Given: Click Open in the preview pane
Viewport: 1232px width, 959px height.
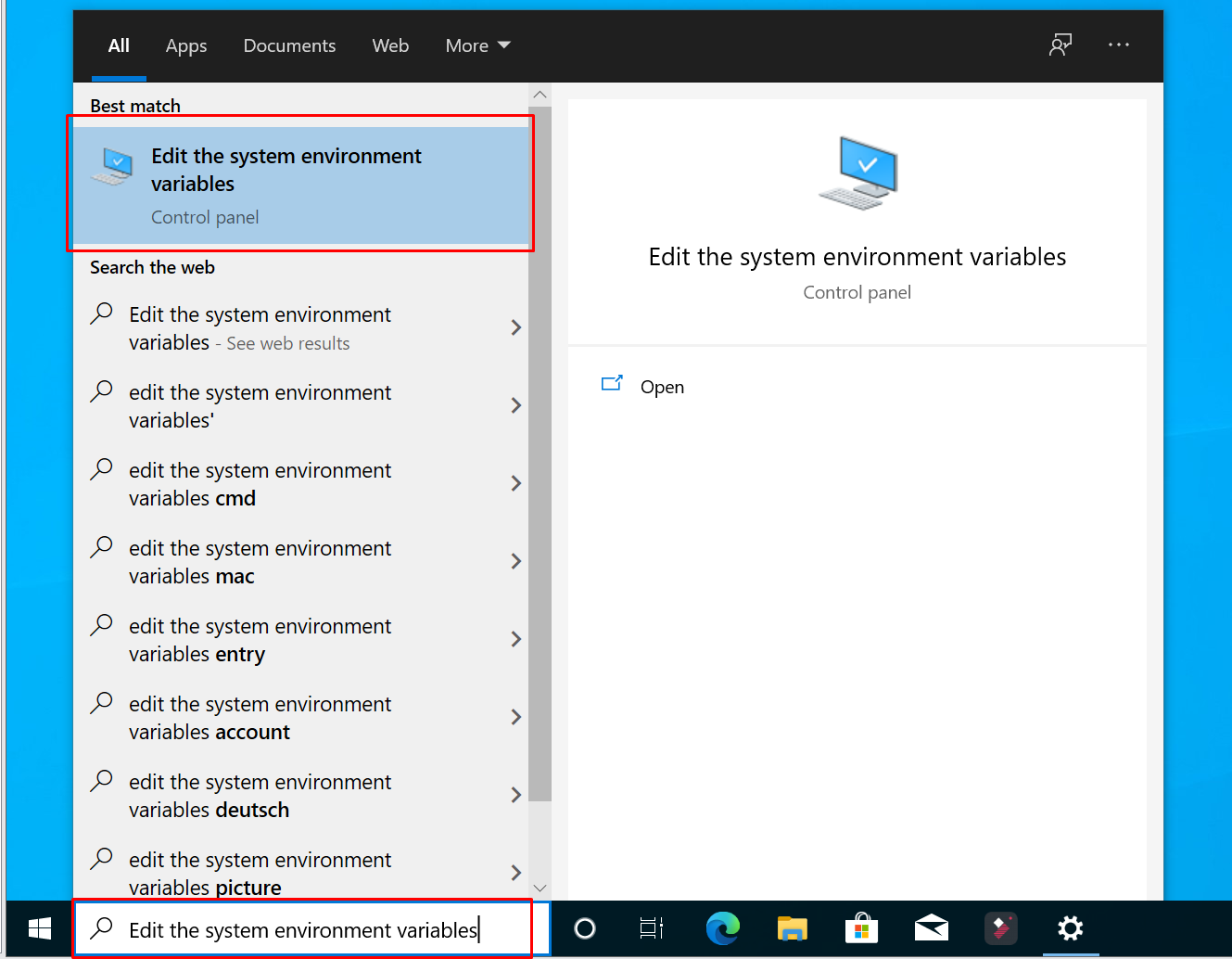Looking at the screenshot, I should click(x=662, y=387).
